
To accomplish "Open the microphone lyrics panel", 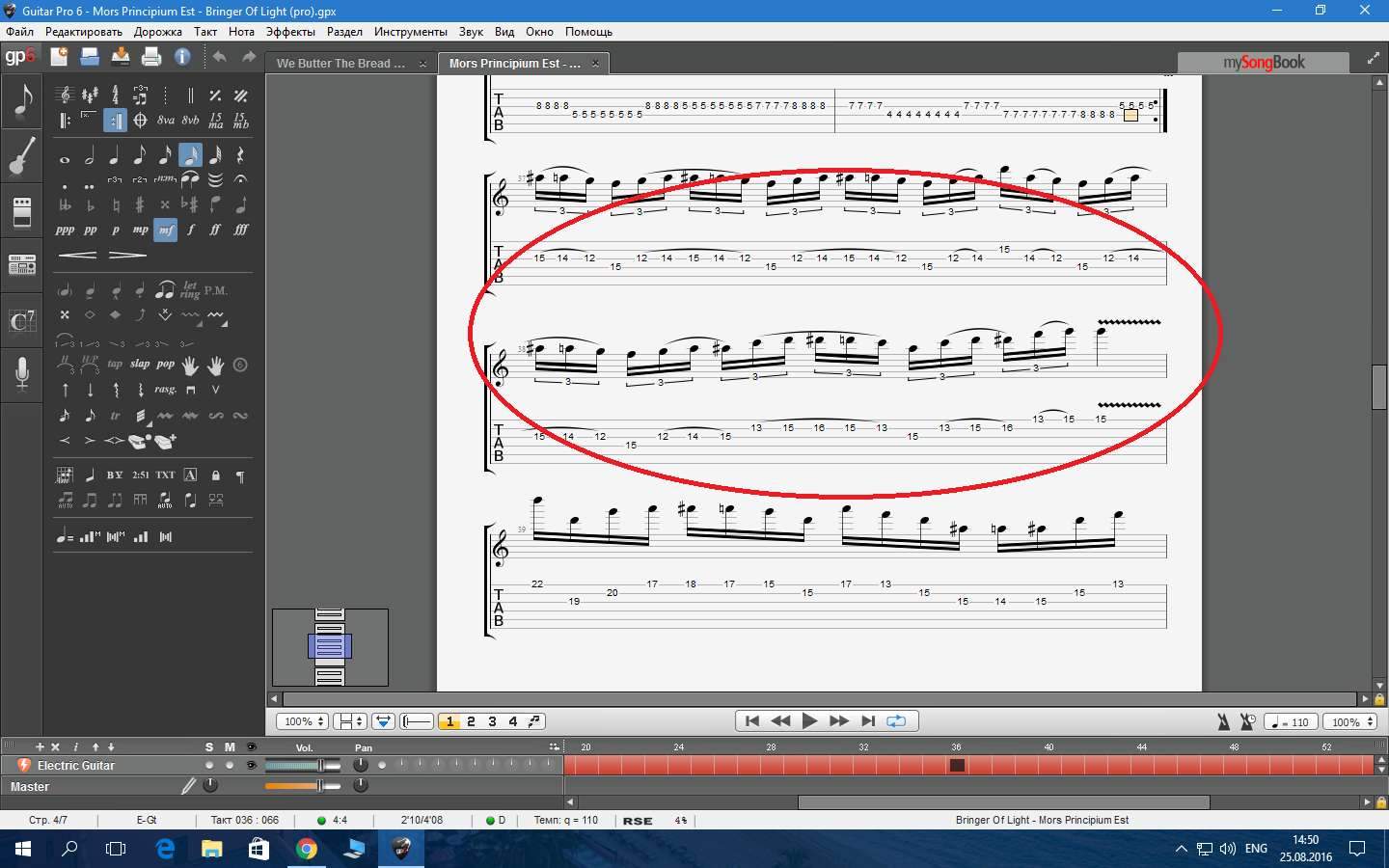I will coord(22,373).
